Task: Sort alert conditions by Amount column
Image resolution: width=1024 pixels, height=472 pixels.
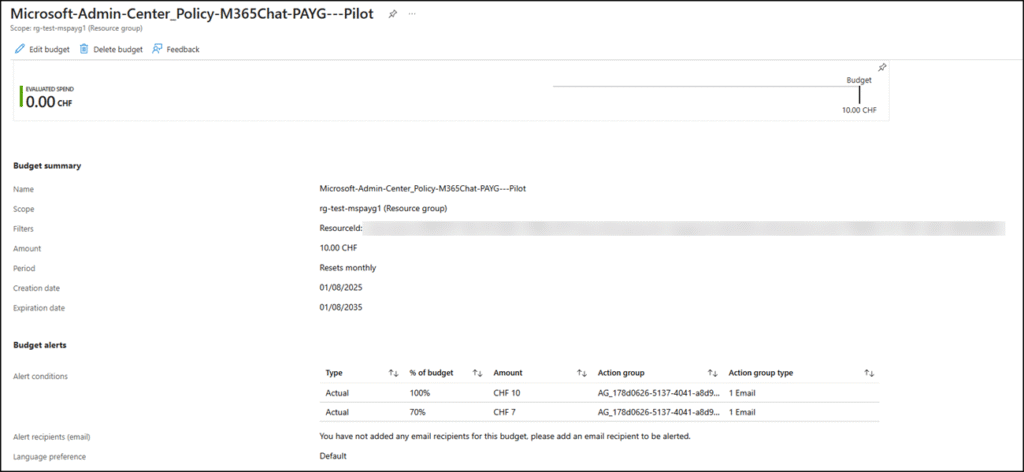Action: point(581,373)
